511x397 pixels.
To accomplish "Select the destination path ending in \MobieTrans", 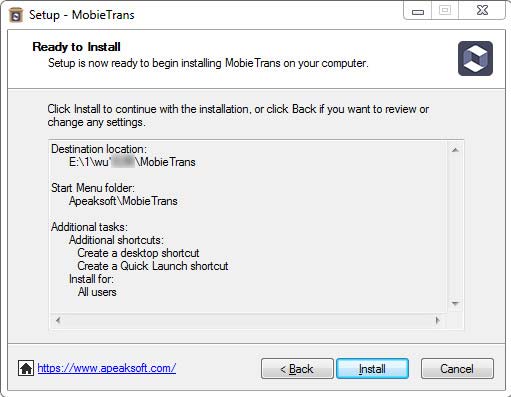I will click(132, 162).
